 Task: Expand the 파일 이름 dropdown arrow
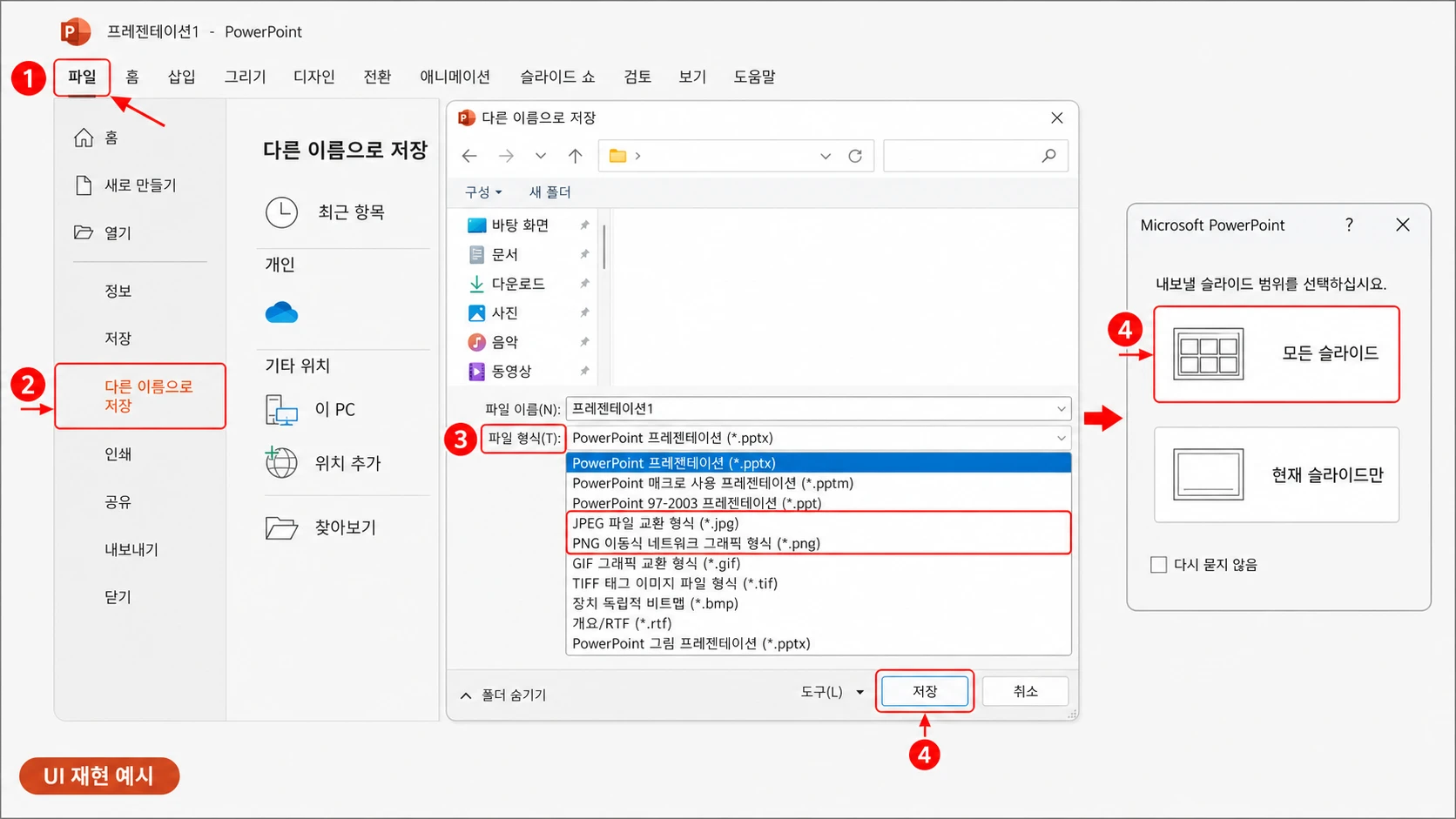[1061, 408]
